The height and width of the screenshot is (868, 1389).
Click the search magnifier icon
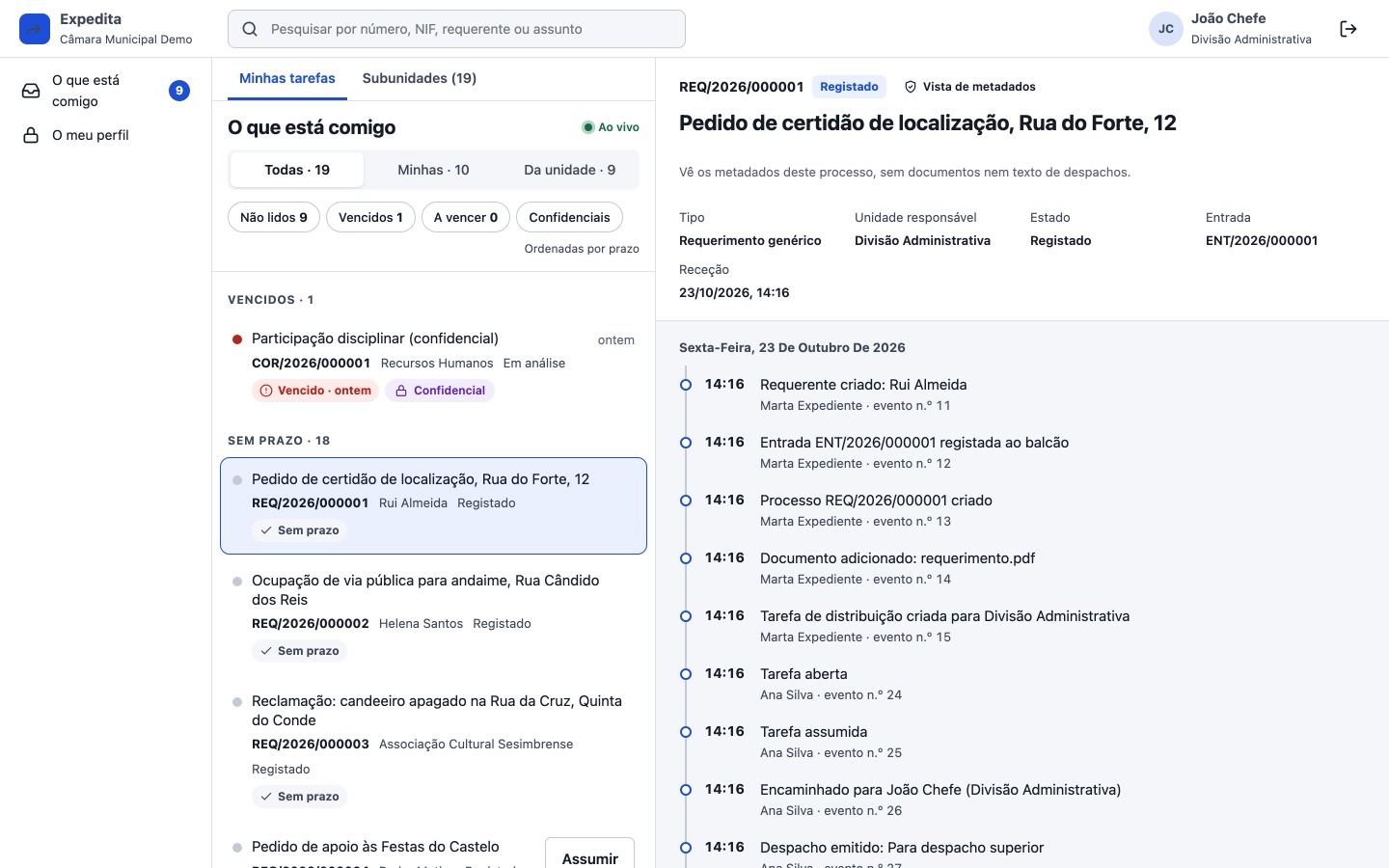click(x=250, y=29)
